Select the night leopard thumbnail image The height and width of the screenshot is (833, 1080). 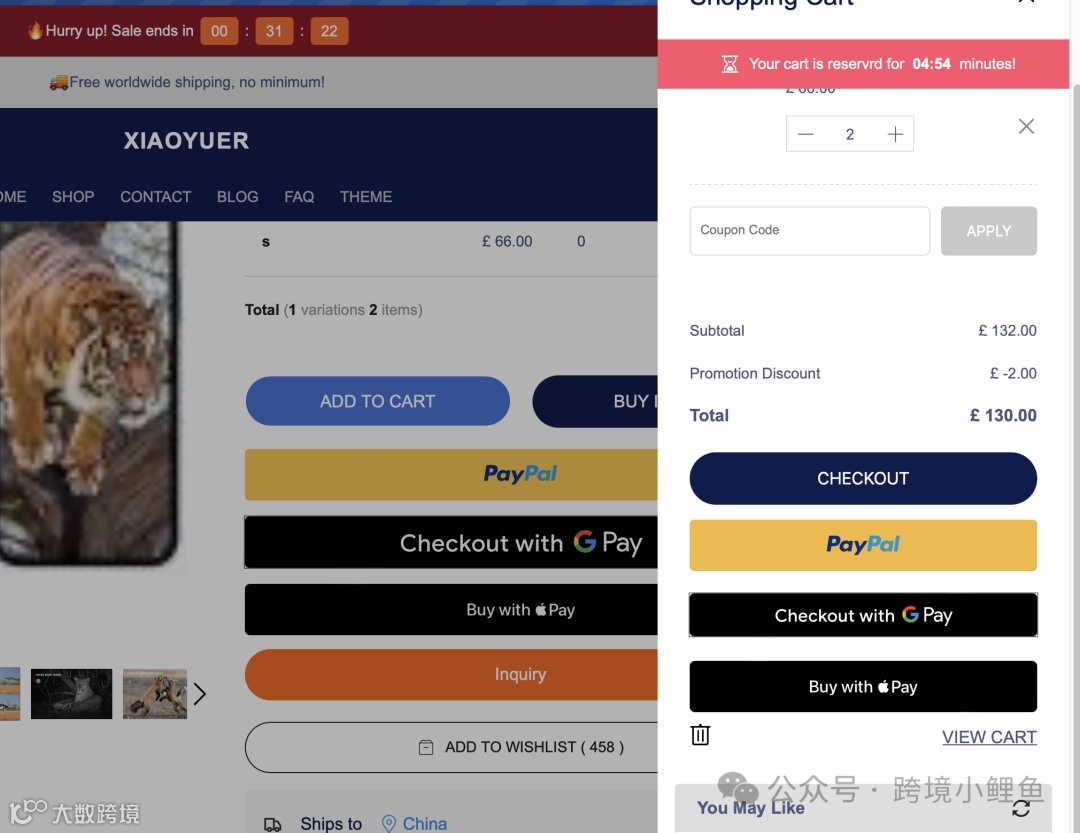point(72,694)
